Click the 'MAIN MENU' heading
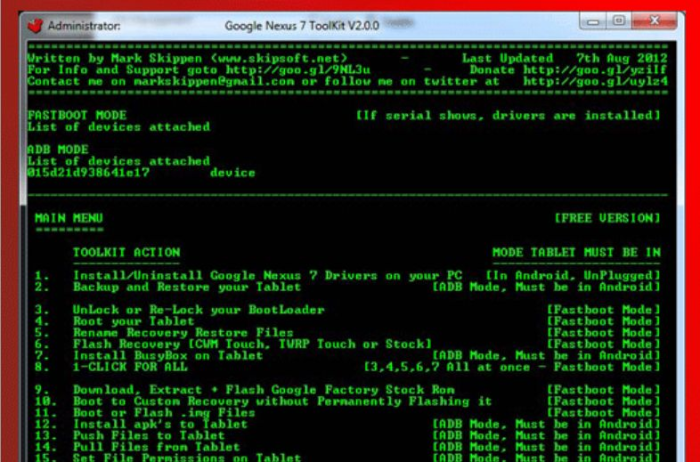This screenshot has height=462, width=700. 69,218
